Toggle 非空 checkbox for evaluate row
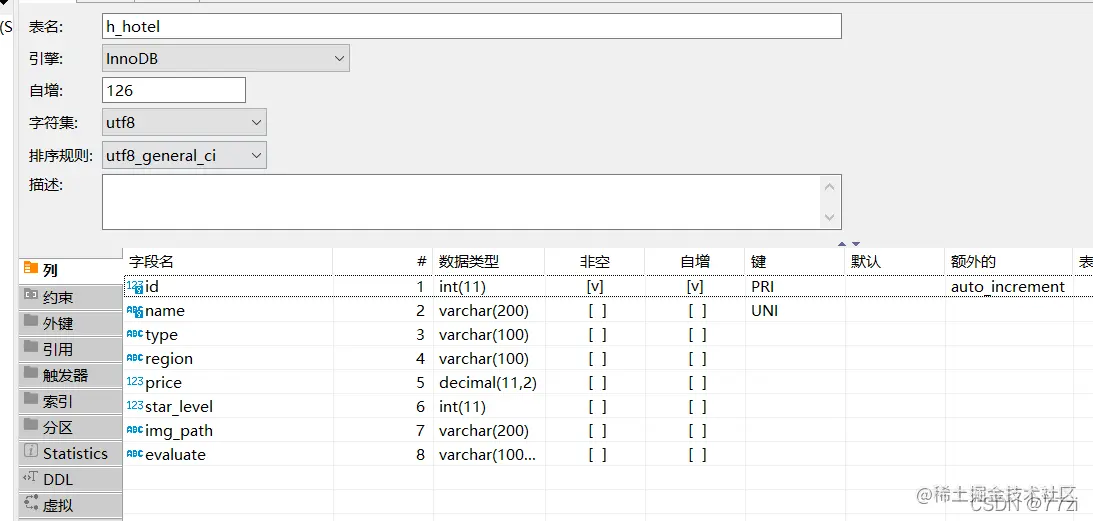 click(x=597, y=454)
